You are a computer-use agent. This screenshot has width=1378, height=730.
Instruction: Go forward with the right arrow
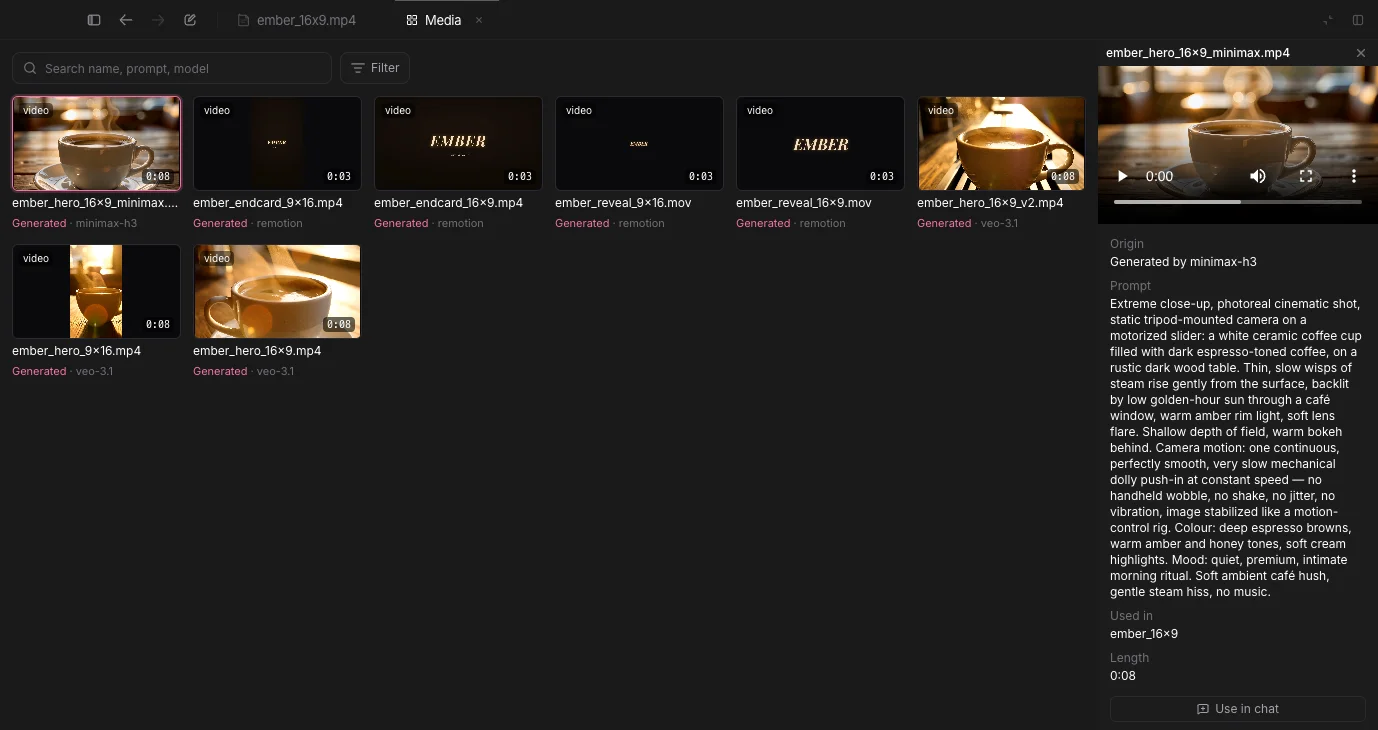pos(158,20)
